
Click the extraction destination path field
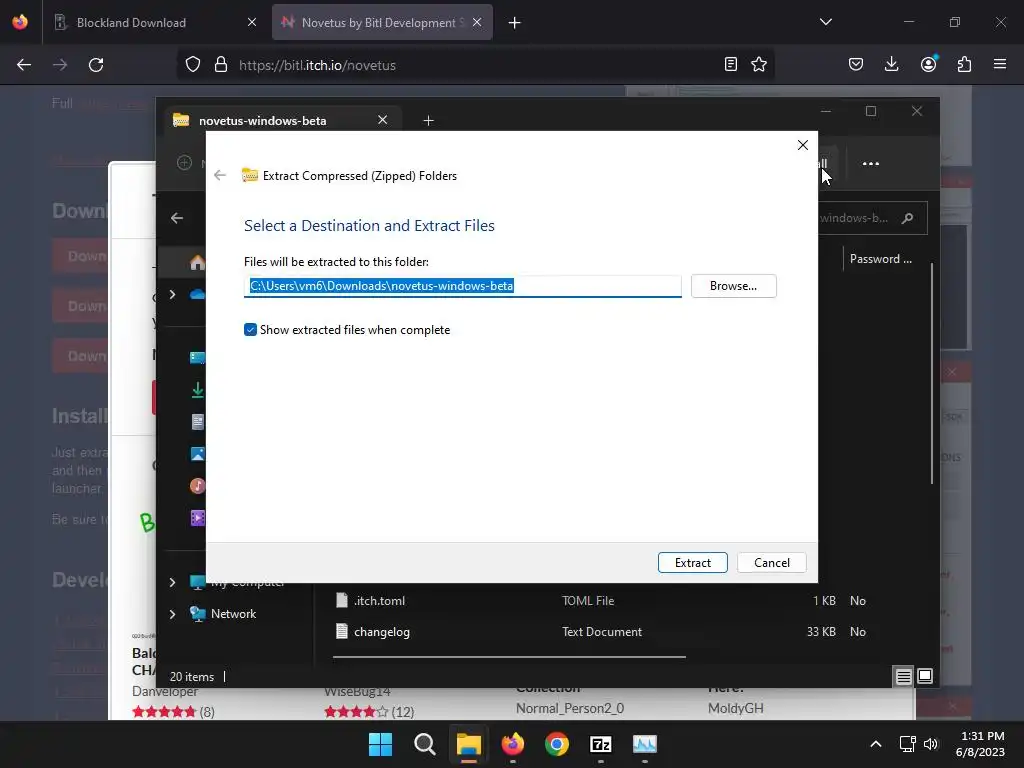point(462,286)
